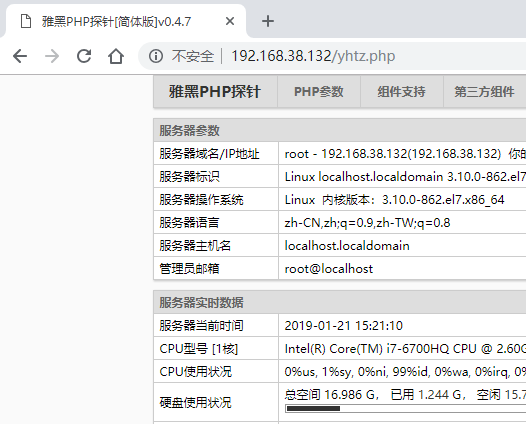This screenshot has height=424, width=526.
Task: Click the root@localhost admin email
Action: [x=329, y=269]
